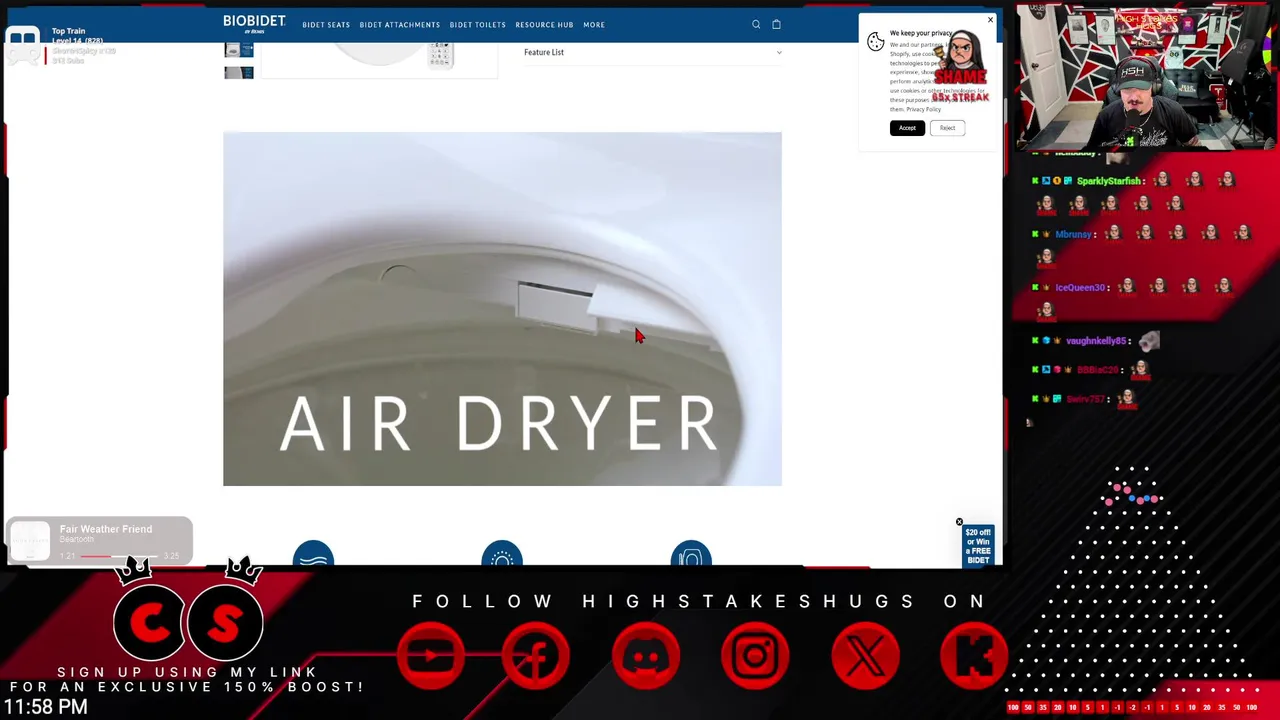Reject the cookie privacy notice

click(x=947, y=128)
